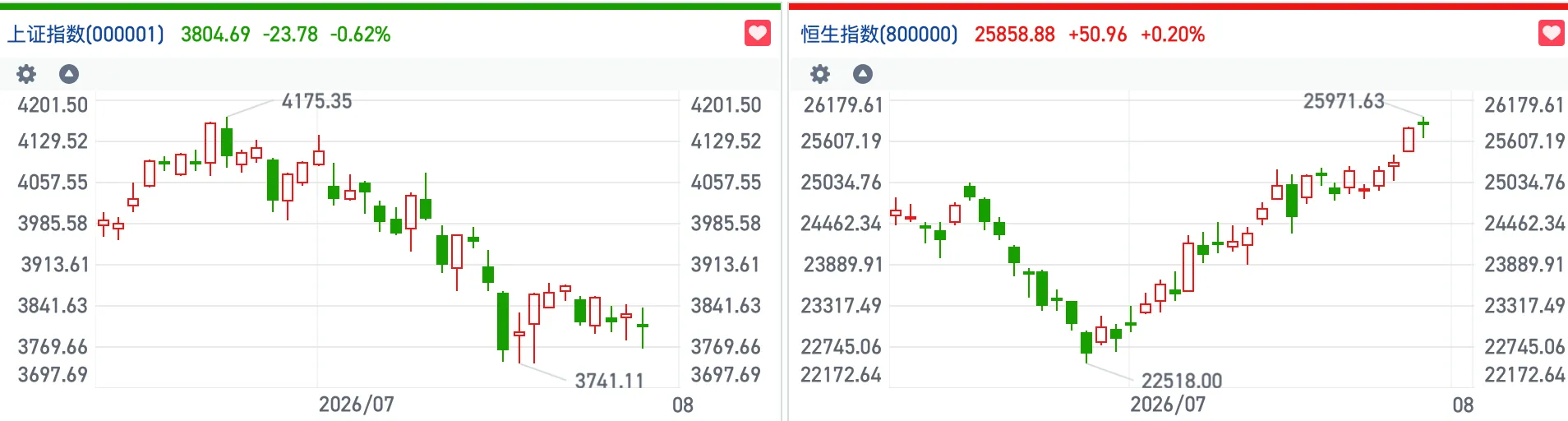The height and width of the screenshot is (421, 1568).
Task: Toggle favorite heart for 恒生指数
Action: [x=1551, y=34]
